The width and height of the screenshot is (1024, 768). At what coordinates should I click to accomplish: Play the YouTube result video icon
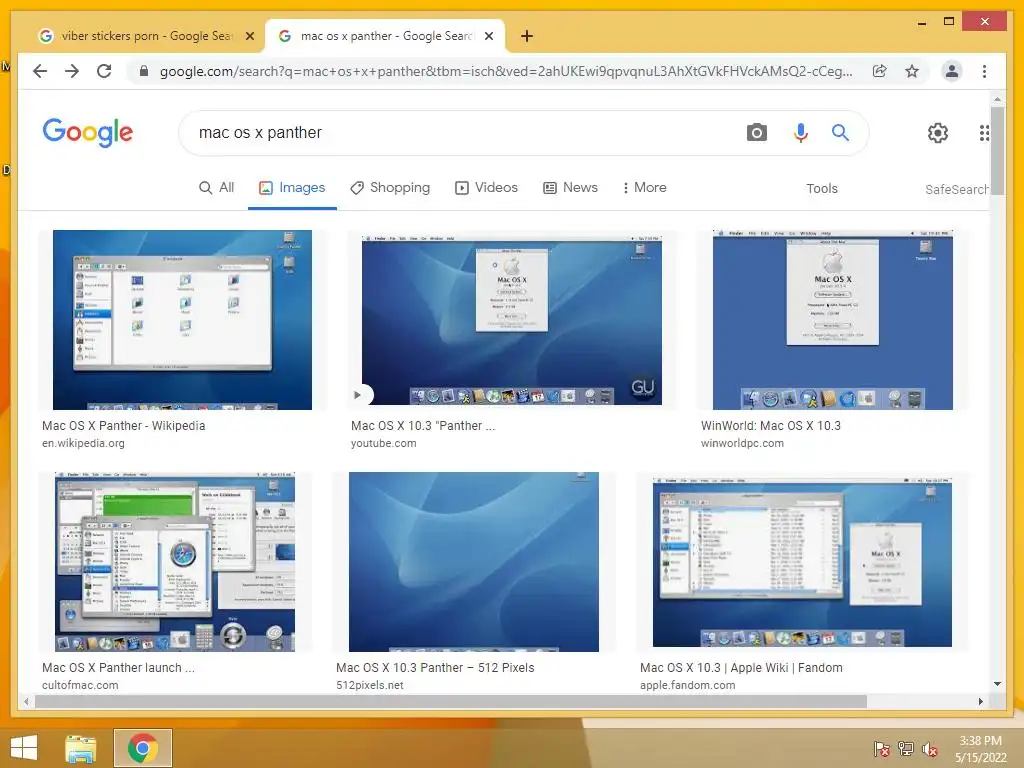coord(357,395)
